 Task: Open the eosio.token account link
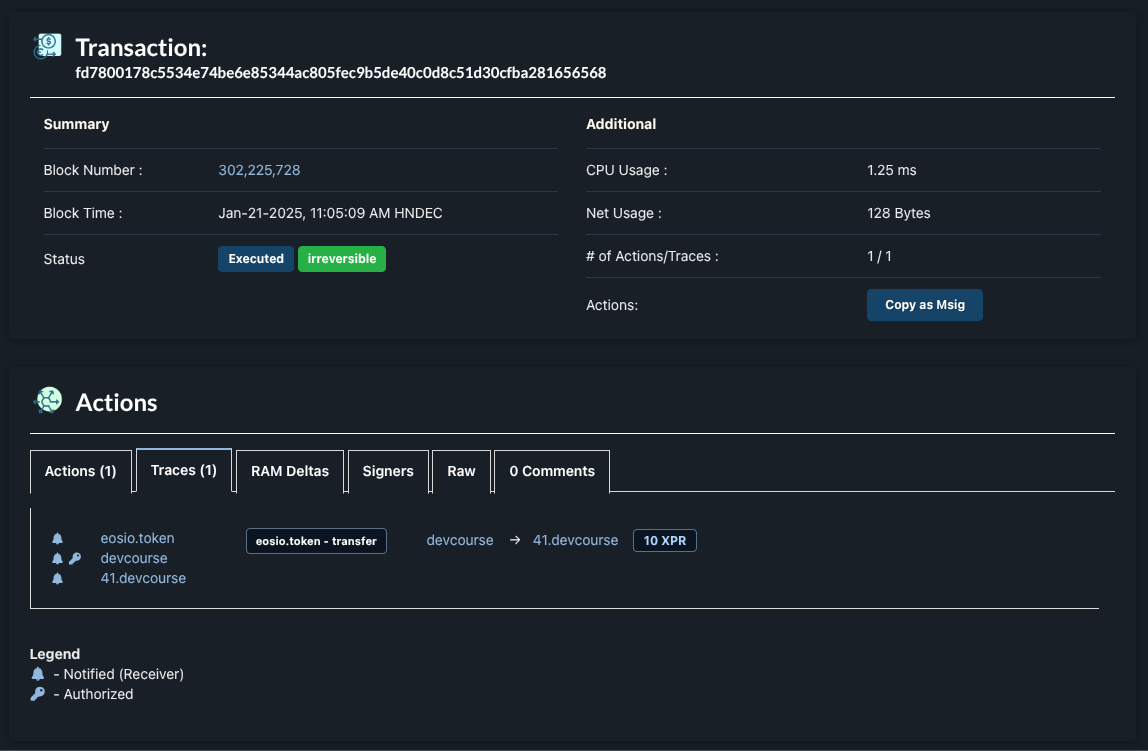(x=137, y=538)
